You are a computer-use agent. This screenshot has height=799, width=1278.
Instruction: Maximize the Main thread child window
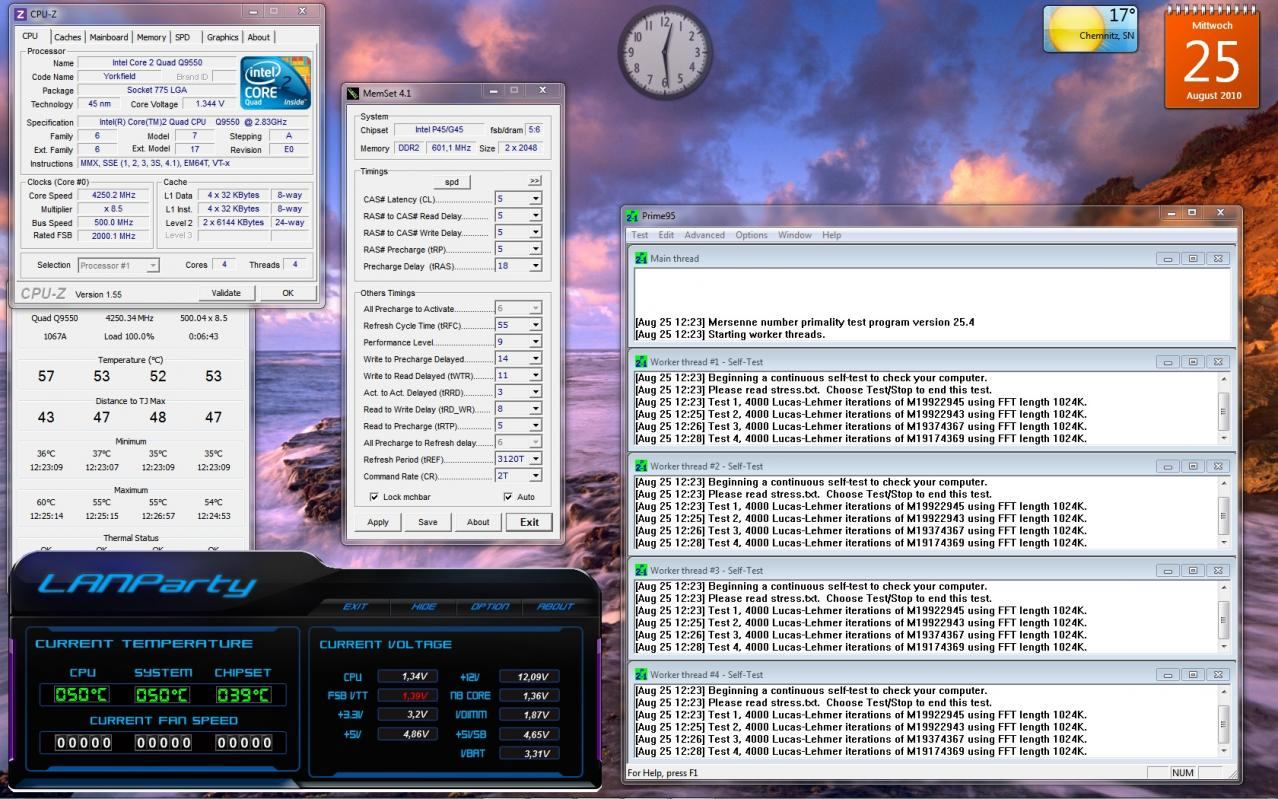pos(1192,258)
